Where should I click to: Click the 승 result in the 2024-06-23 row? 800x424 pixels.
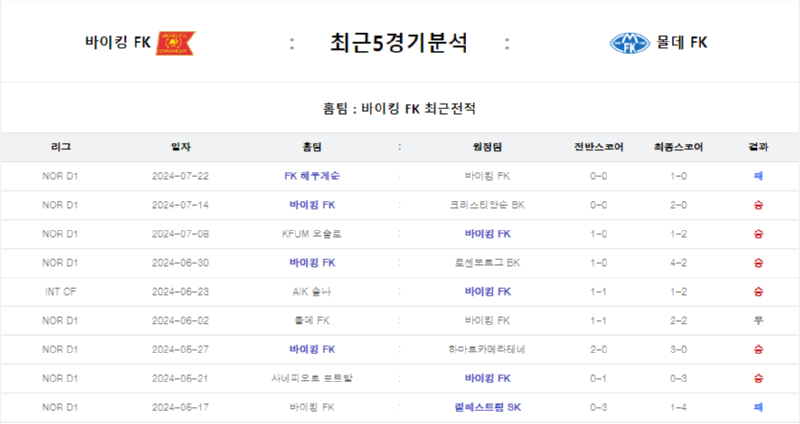[x=758, y=292]
